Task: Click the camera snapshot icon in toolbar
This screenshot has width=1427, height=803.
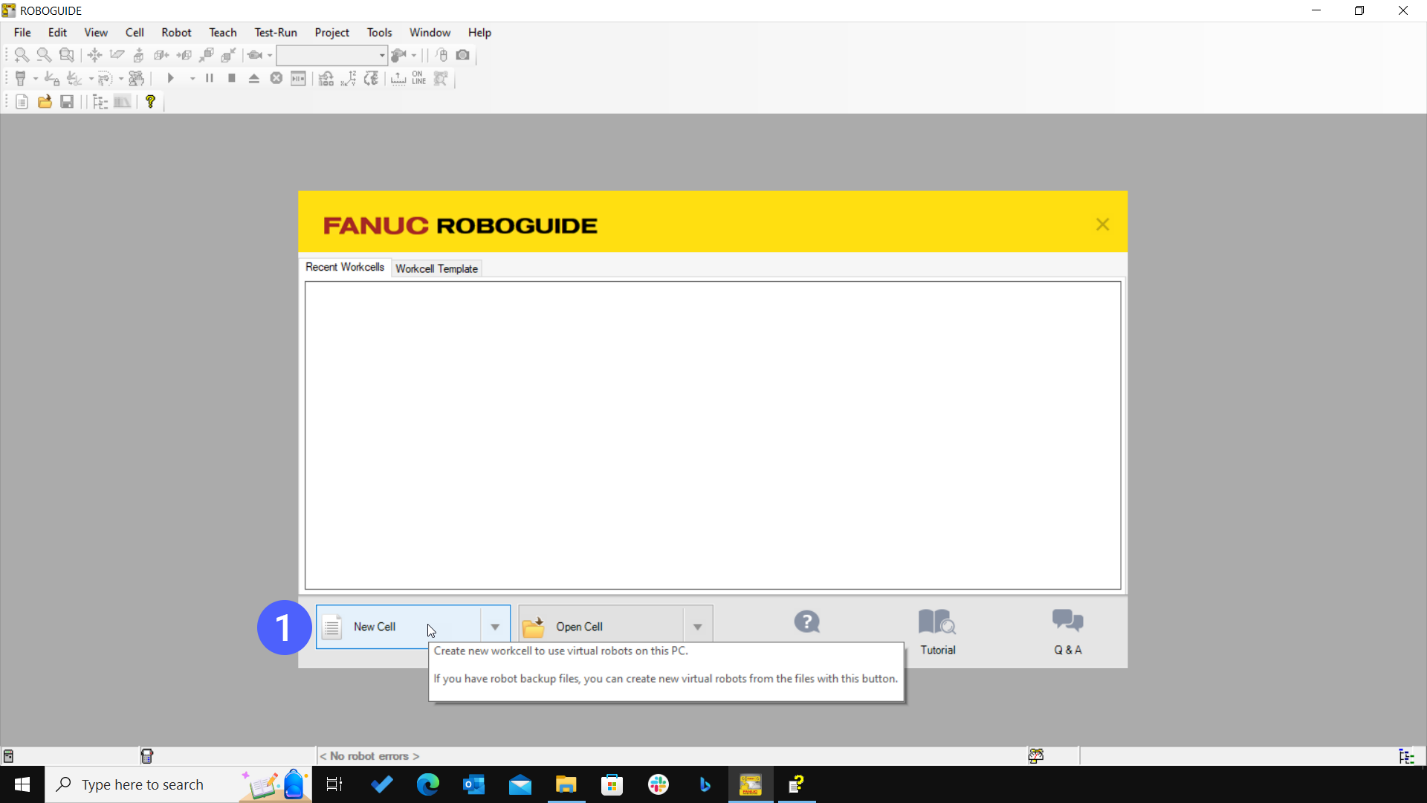Action: (463, 55)
